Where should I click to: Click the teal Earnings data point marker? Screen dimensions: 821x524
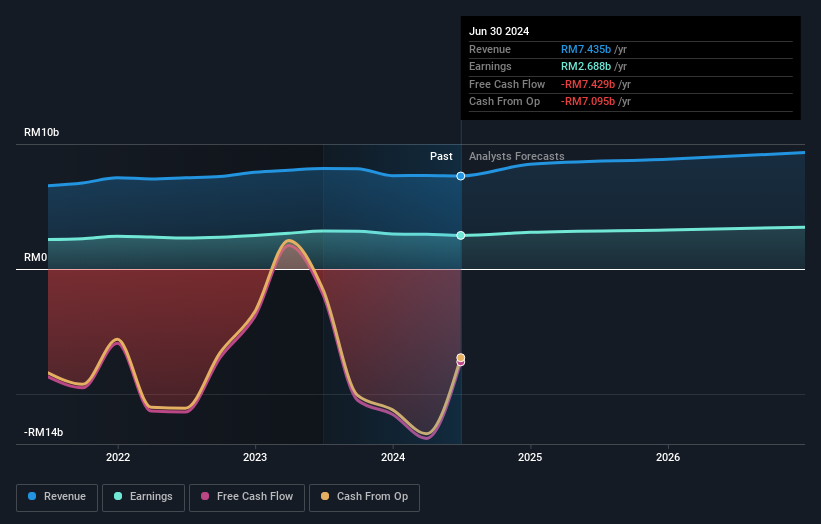(461, 236)
